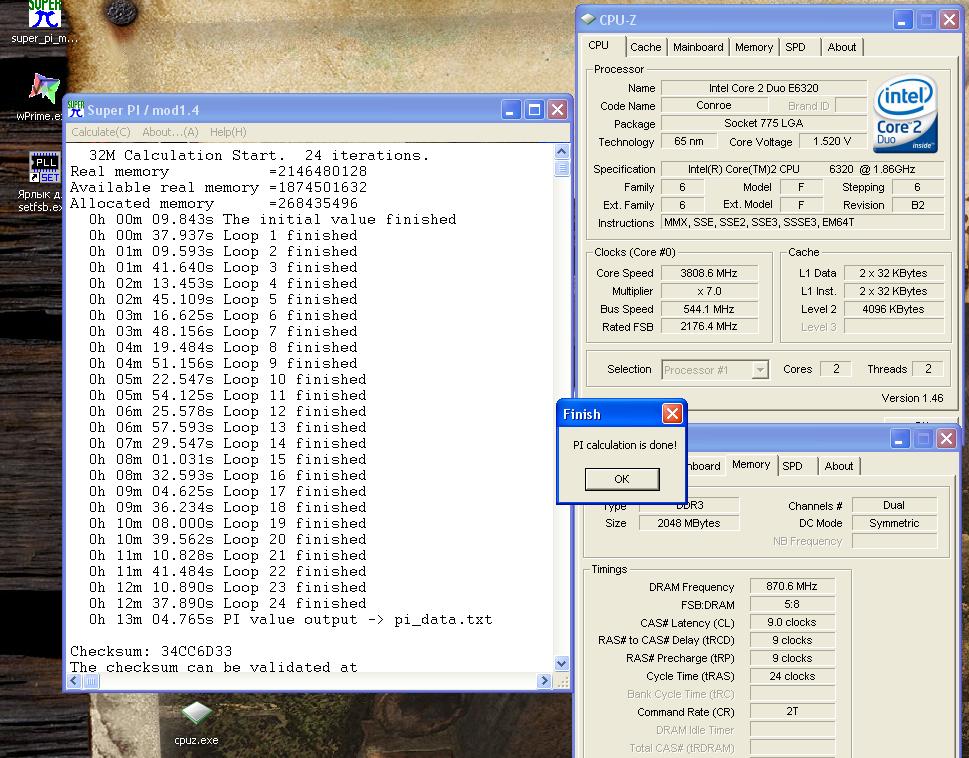The height and width of the screenshot is (758, 969).
Task: Switch to Cache tab in CPU-Z
Action: 646,47
